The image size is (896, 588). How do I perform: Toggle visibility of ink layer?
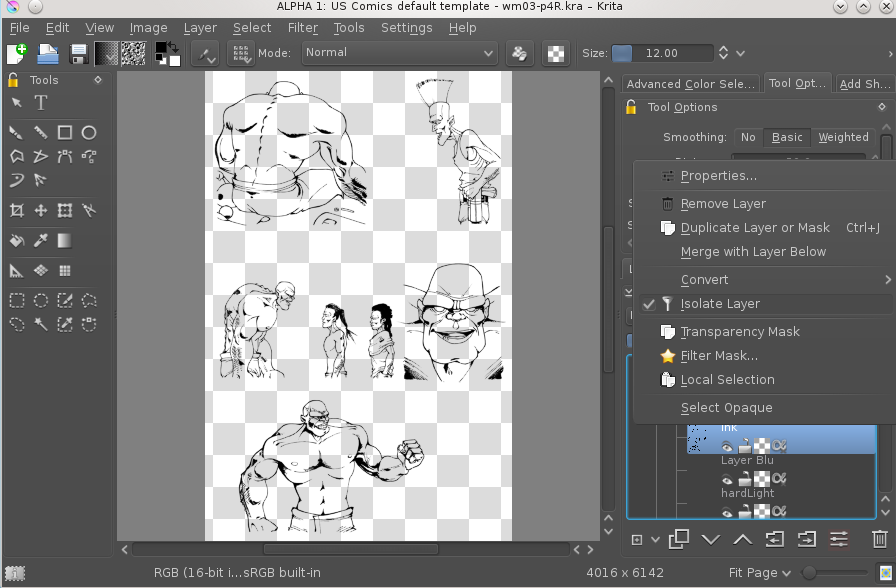(727, 446)
